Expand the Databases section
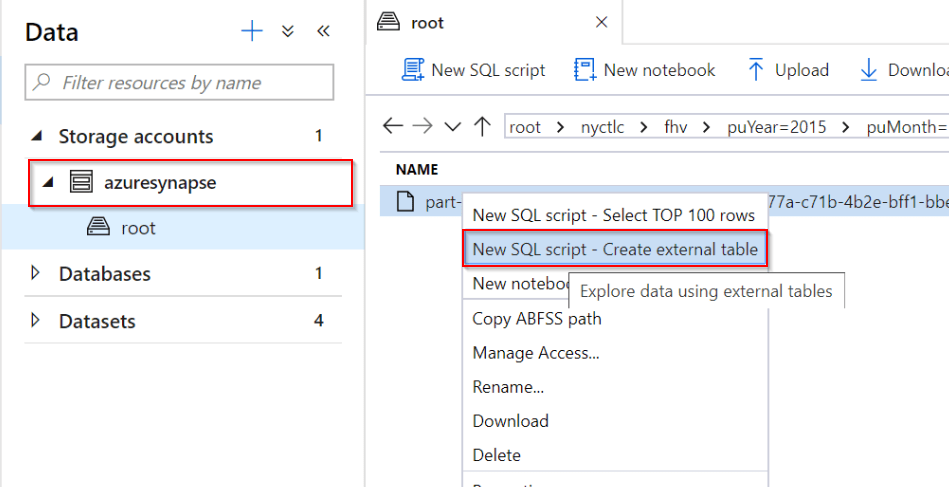Image resolution: width=949 pixels, height=487 pixels. tap(36, 273)
